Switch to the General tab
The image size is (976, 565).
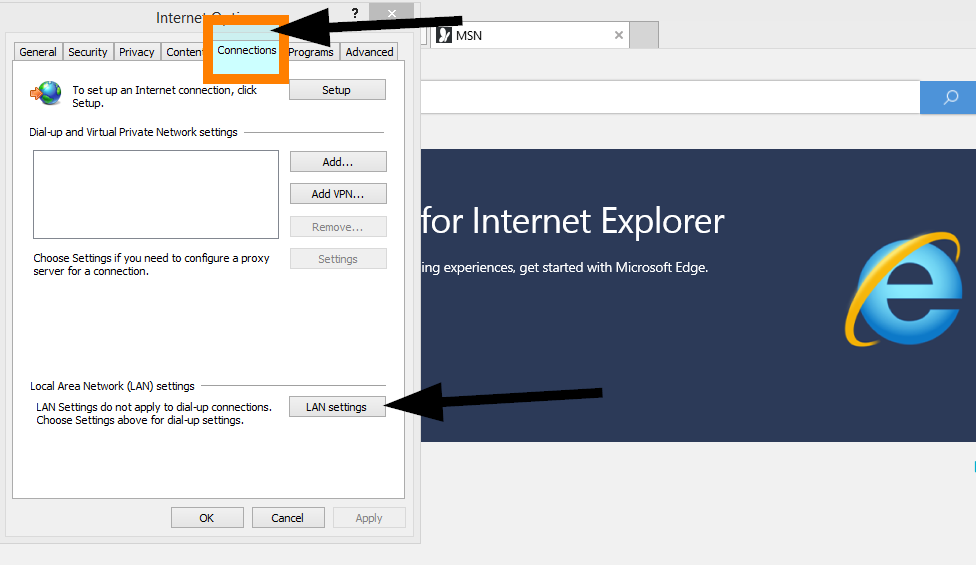(x=38, y=52)
